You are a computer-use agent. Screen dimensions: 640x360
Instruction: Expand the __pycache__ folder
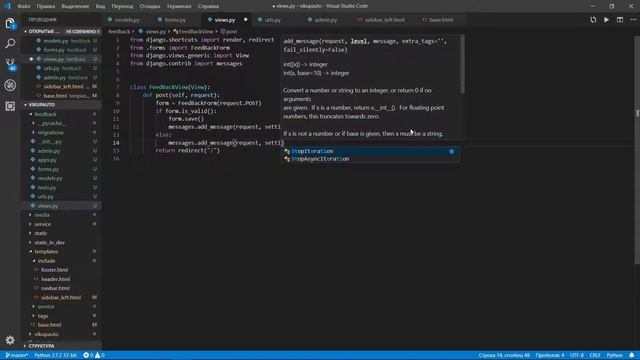52,123
